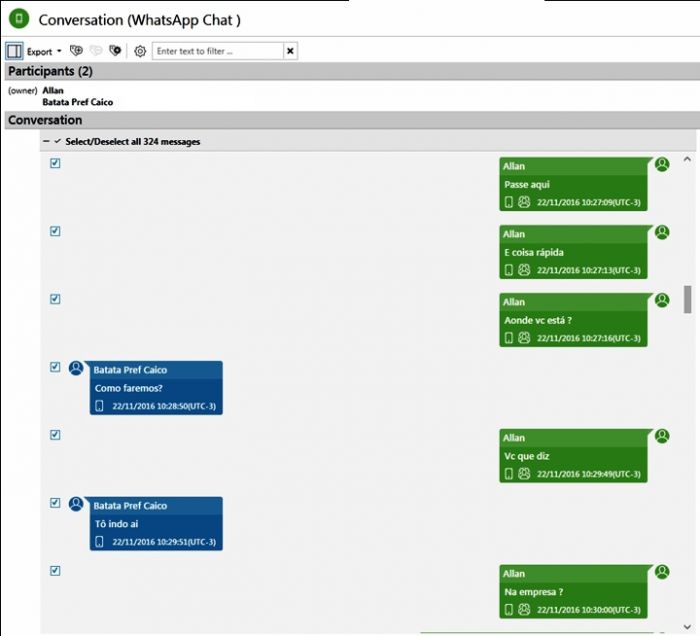This screenshot has width=700, height=636.
Task: Uncheck the 'Como faremos?' message checkbox
Action: tap(55, 367)
